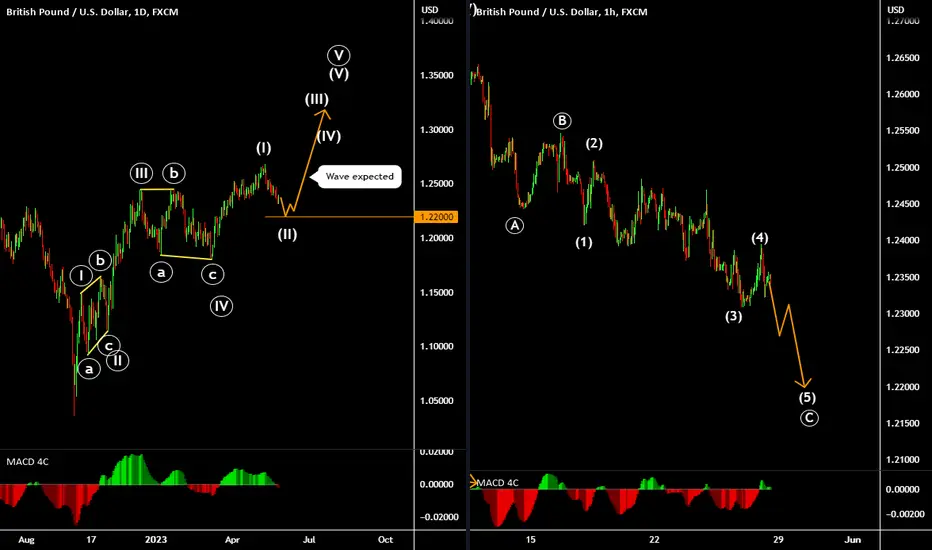Viewport: 932px width, 550px height.
Task: Click the 1.24000 price level on the 1h axis
Action: pyautogui.click(x=903, y=240)
